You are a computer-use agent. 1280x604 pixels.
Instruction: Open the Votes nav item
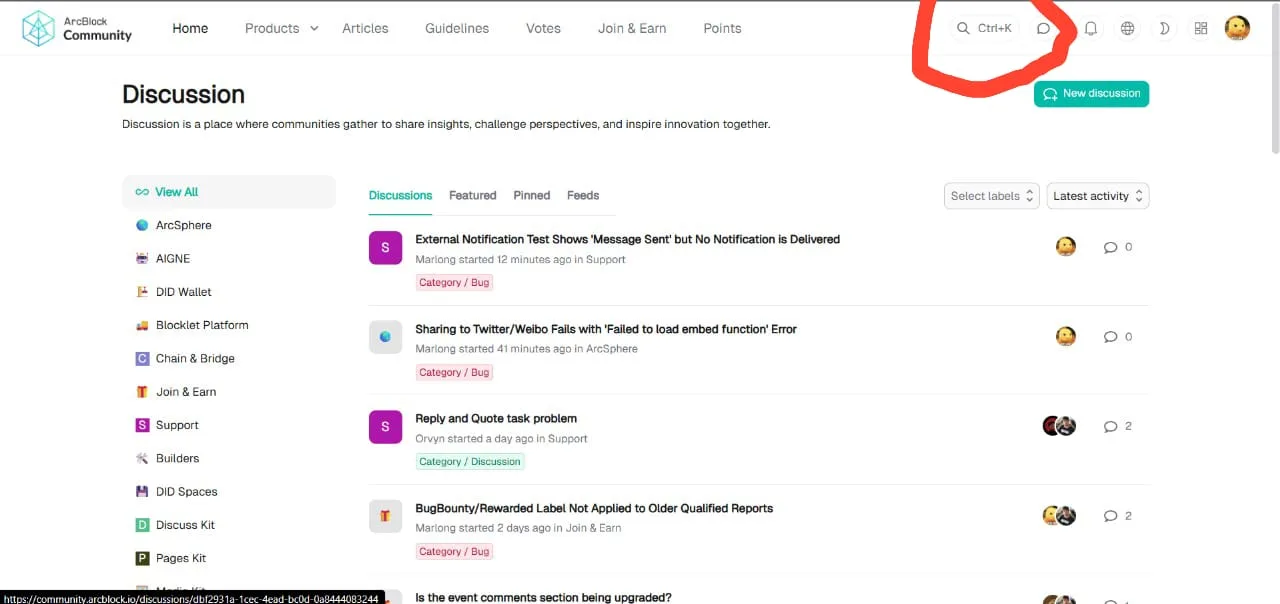(x=543, y=28)
